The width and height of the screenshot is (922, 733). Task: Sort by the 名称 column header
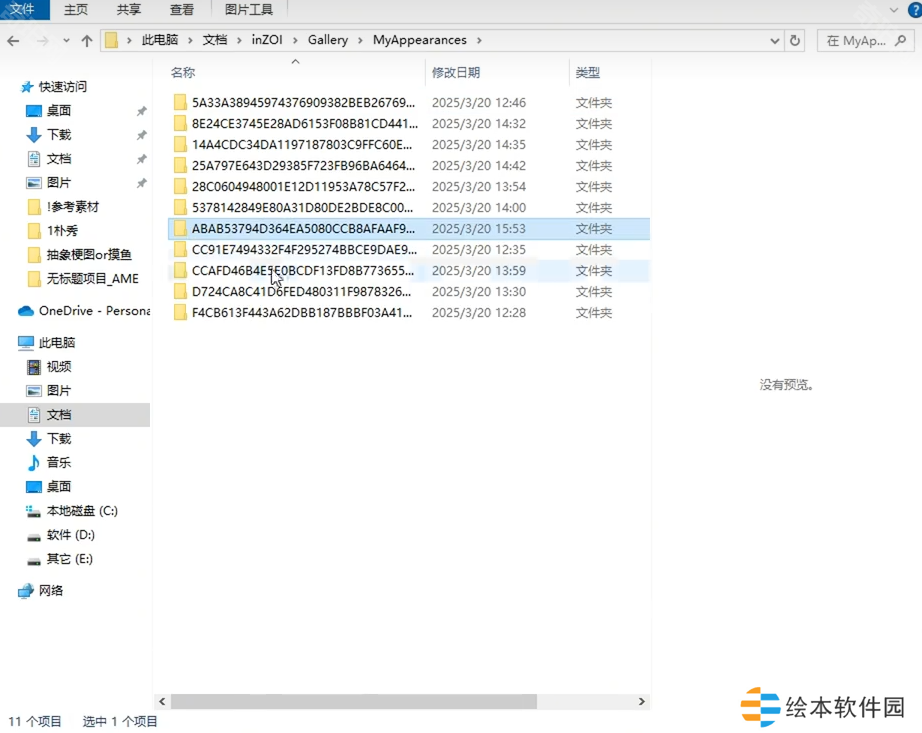pyautogui.click(x=183, y=73)
